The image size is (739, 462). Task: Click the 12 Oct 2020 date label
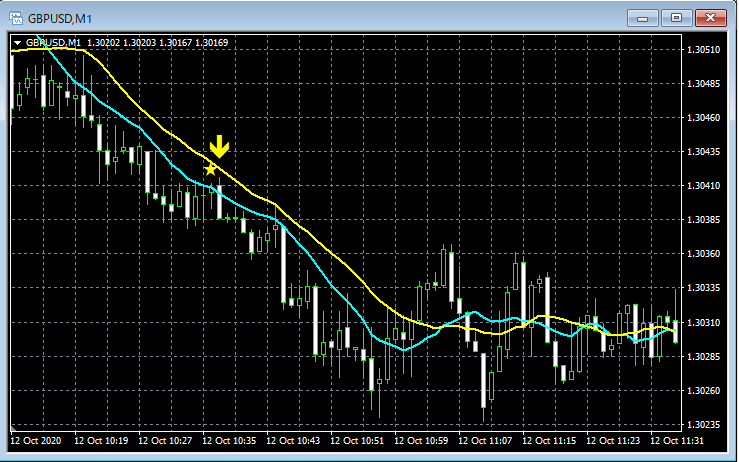point(36,441)
